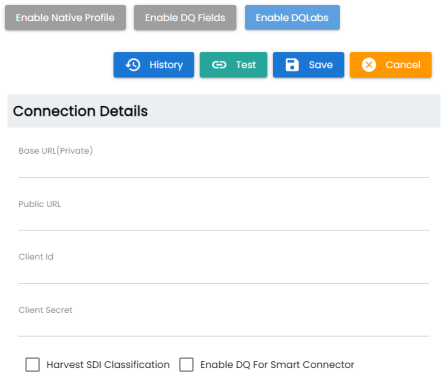Click the circled X icon beside Cancel

[369, 65]
